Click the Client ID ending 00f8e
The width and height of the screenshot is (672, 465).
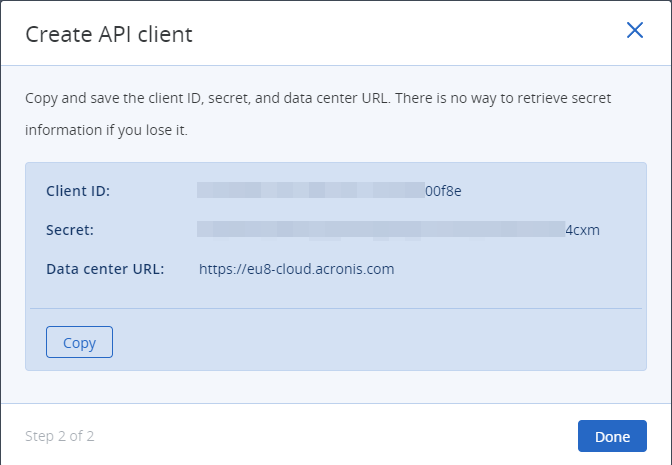[x=443, y=191]
